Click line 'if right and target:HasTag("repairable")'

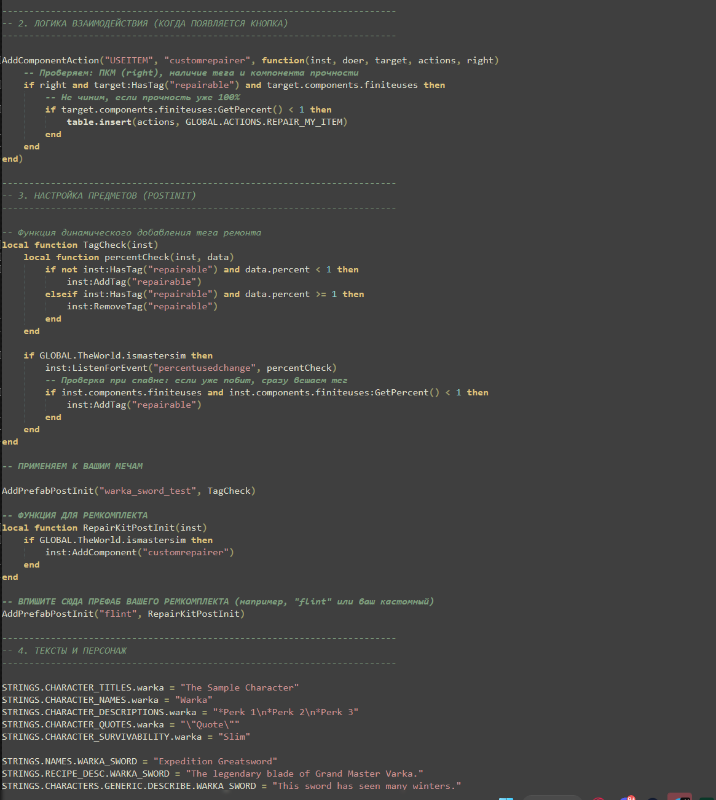click(x=234, y=85)
